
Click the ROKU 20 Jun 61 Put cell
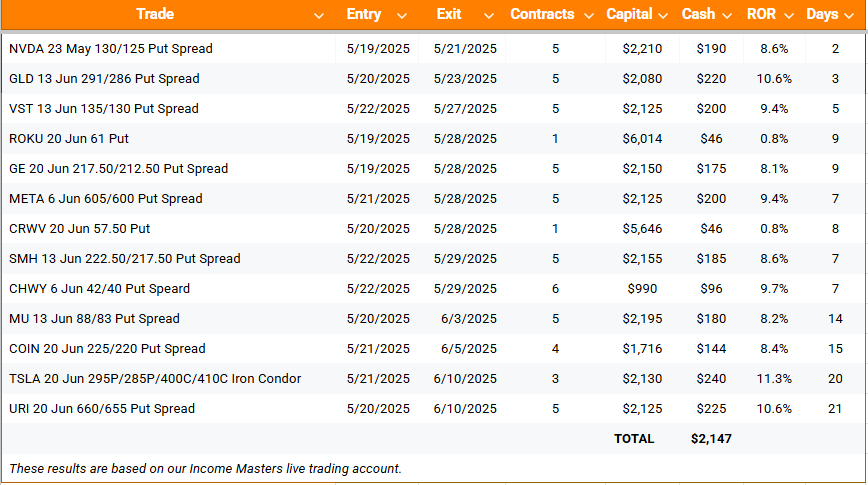point(168,138)
